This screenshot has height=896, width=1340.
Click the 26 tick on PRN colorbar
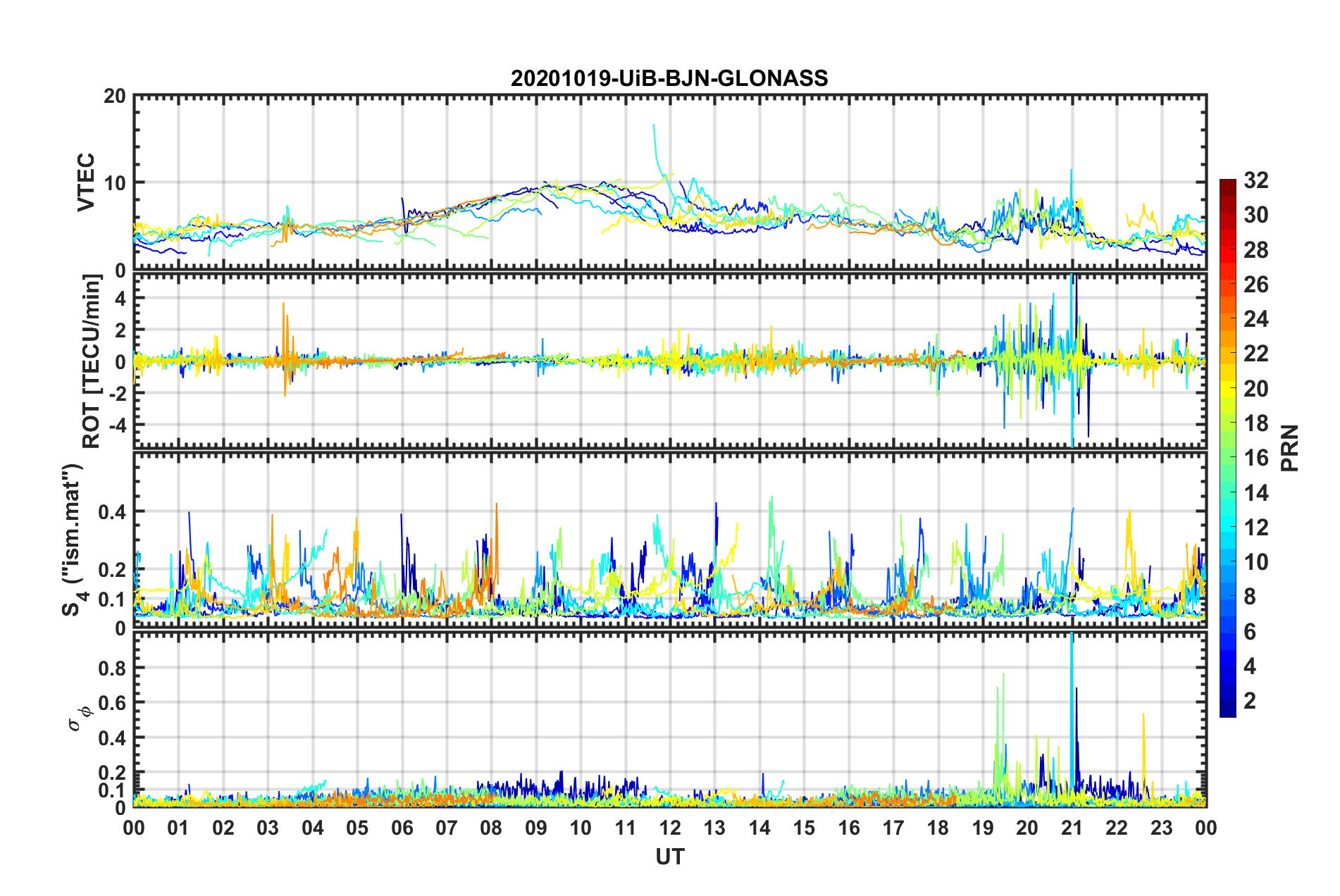pyautogui.click(x=1256, y=285)
